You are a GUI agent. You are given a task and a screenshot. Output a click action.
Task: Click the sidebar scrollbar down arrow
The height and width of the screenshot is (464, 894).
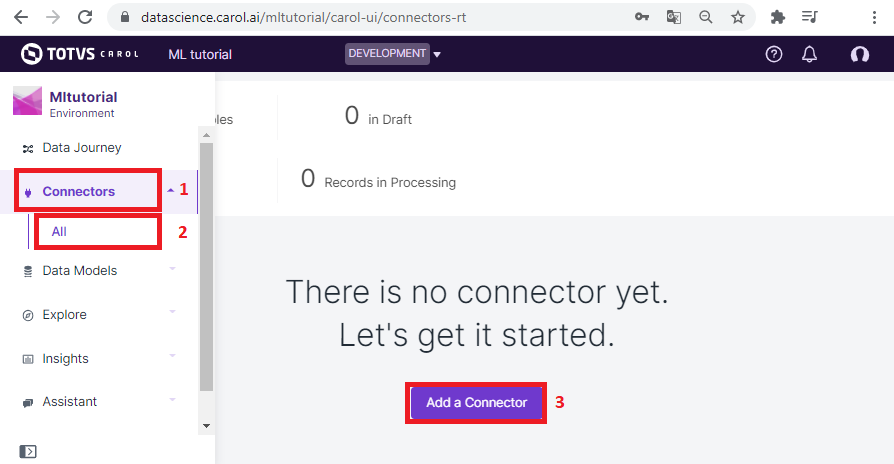tap(206, 426)
